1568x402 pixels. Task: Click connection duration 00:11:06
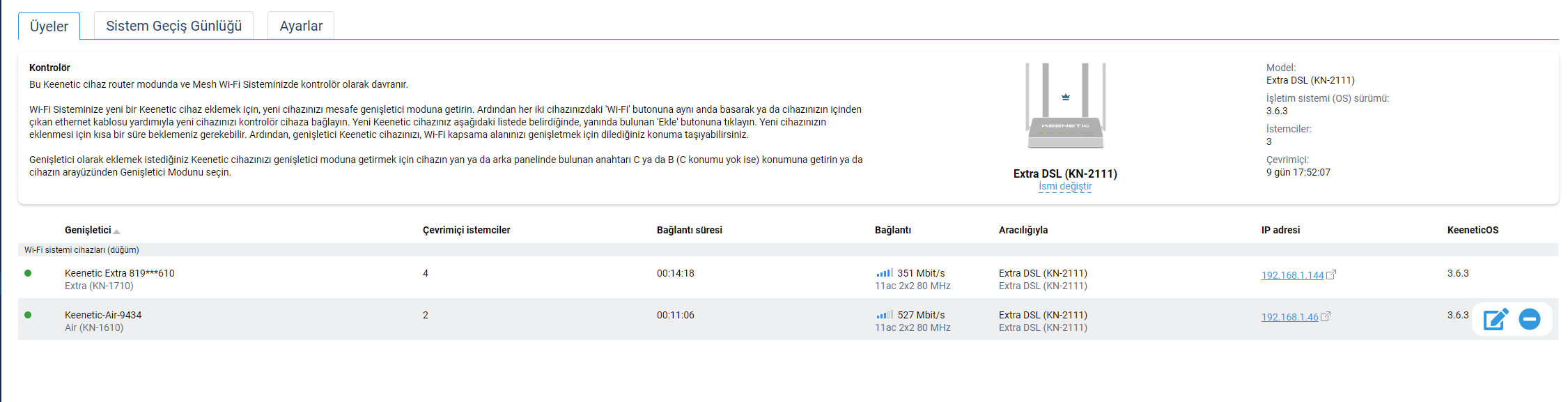[x=675, y=315]
